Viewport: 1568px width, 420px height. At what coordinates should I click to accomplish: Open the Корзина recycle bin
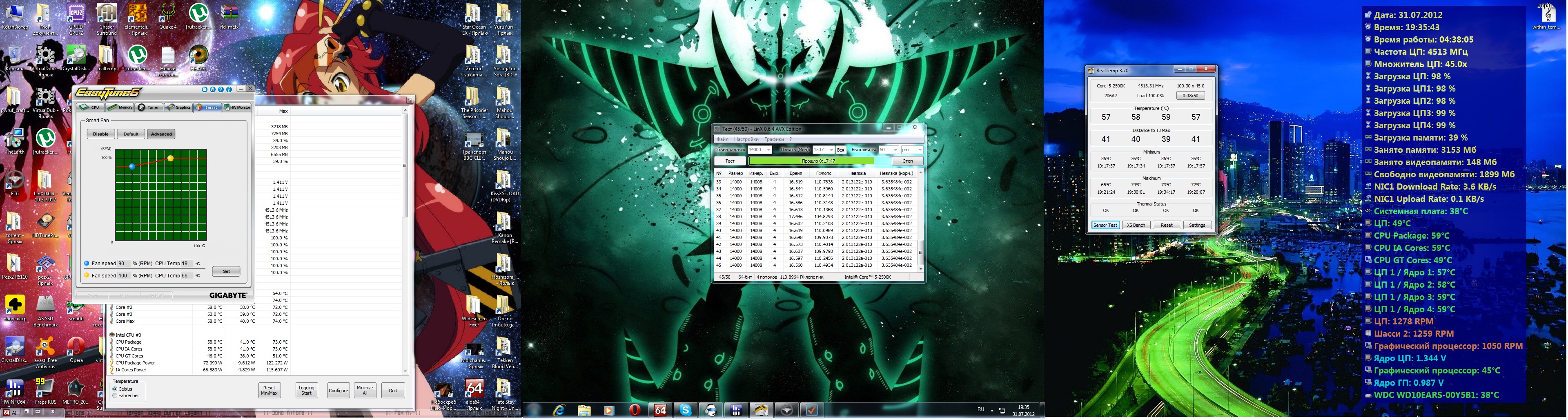[15, 58]
